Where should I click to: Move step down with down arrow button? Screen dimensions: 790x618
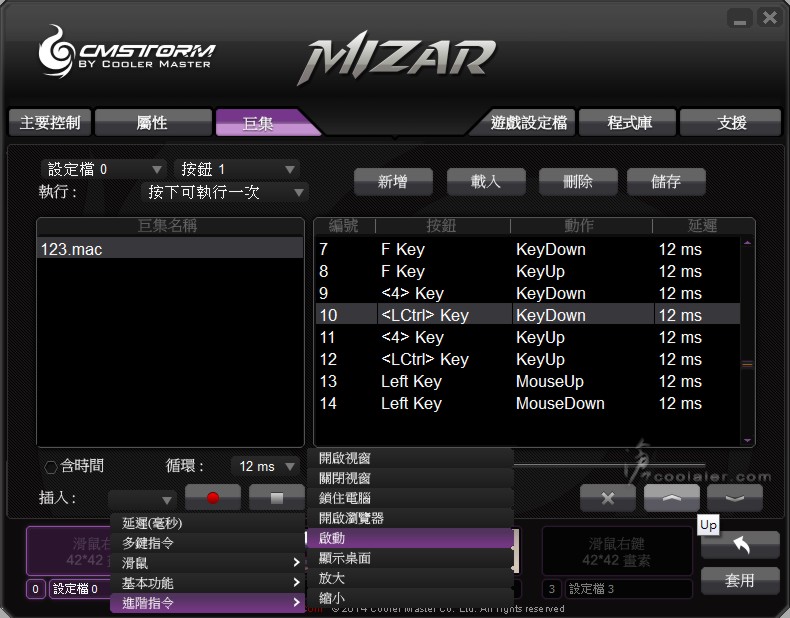pos(735,498)
